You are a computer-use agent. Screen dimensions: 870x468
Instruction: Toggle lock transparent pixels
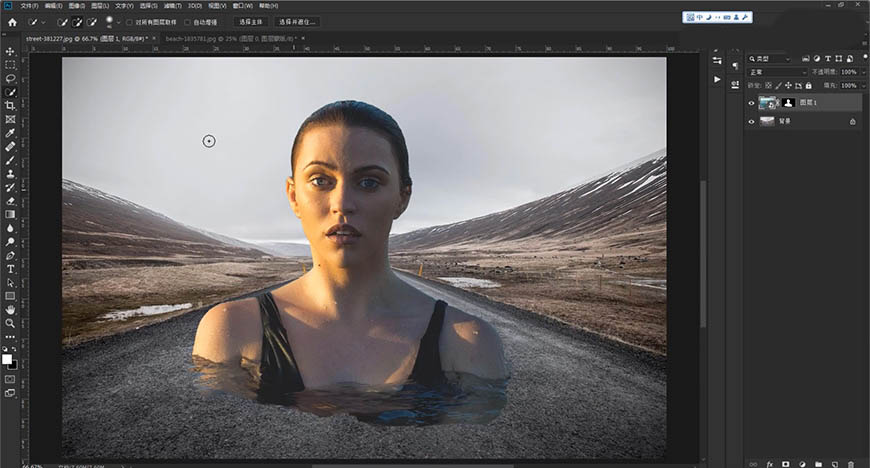coord(768,85)
